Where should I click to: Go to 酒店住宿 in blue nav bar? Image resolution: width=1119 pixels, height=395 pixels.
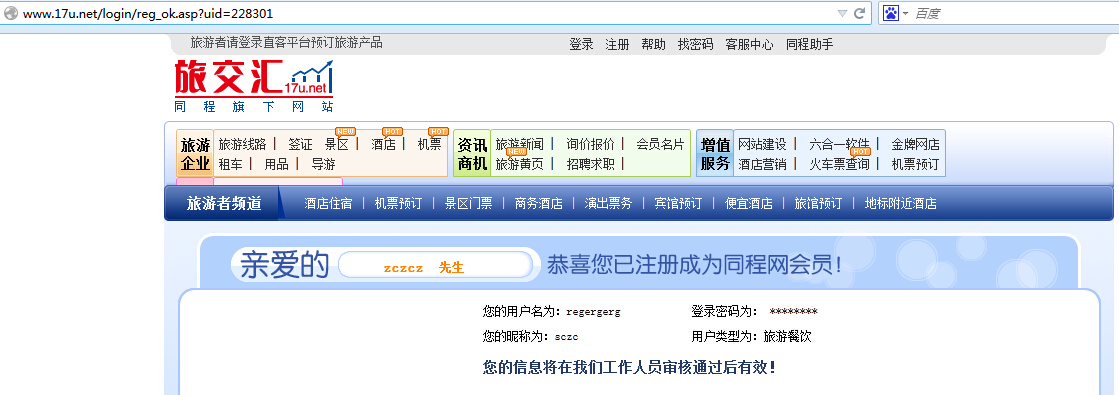(328, 204)
